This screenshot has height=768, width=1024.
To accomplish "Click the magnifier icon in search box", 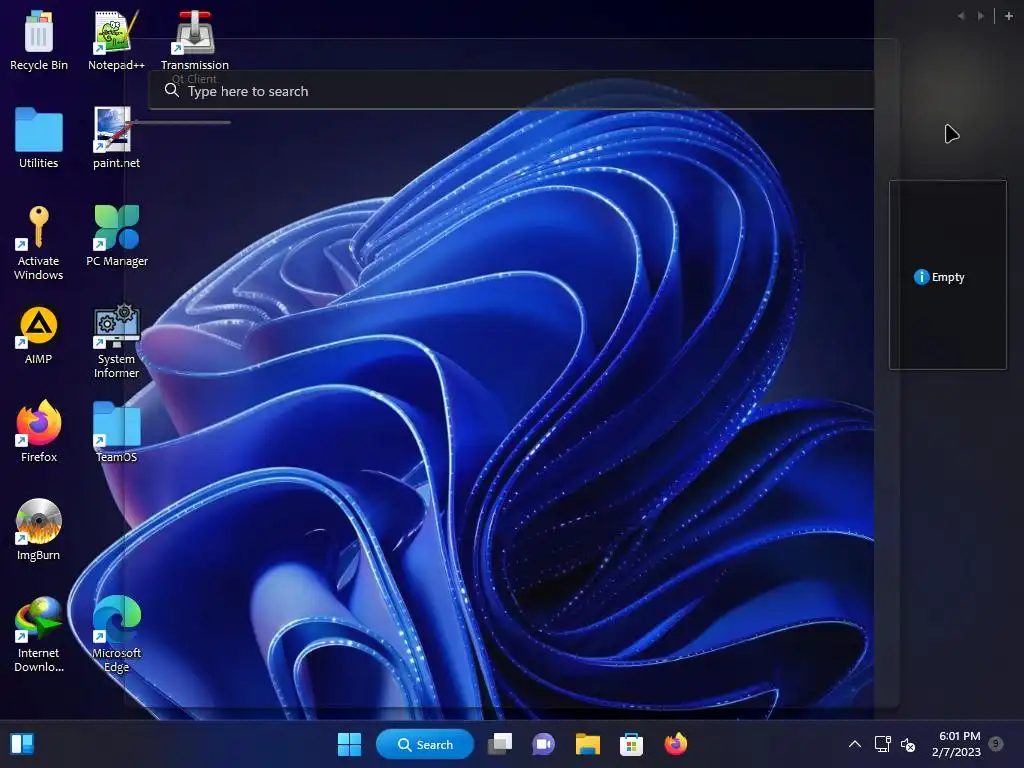I will point(172,90).
